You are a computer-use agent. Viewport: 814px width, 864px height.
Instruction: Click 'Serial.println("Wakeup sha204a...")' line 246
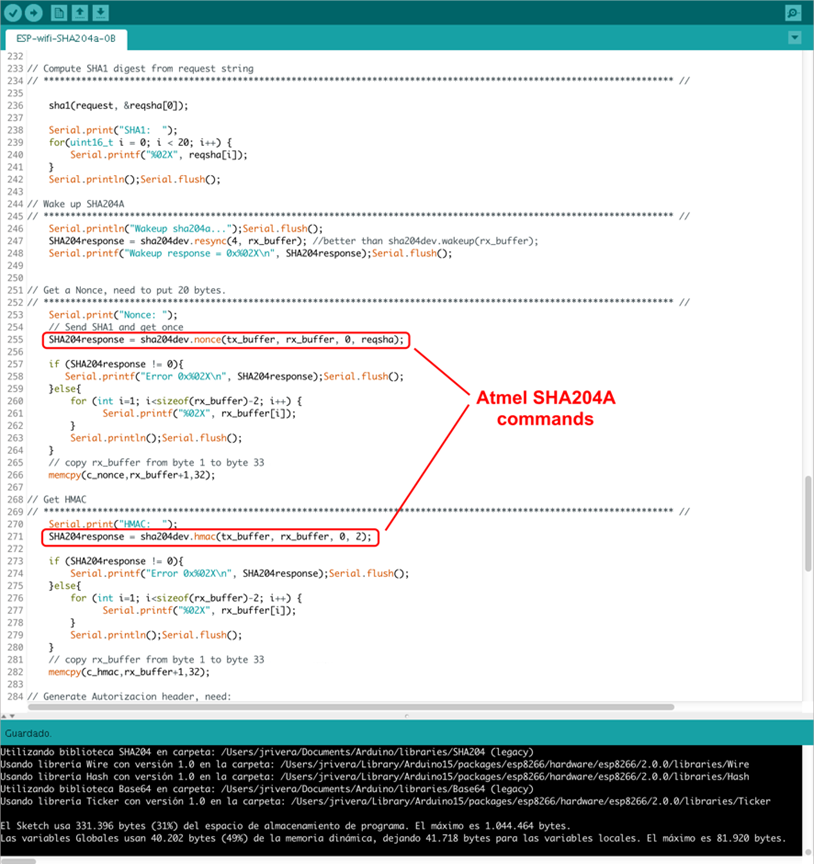[186, 229]
